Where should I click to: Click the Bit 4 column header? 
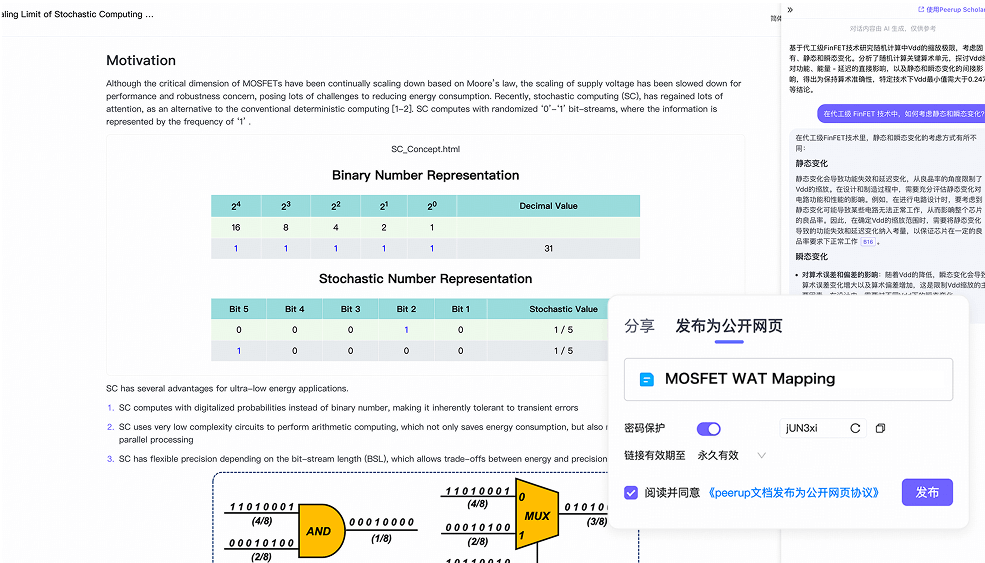click(x=295, y=309)
